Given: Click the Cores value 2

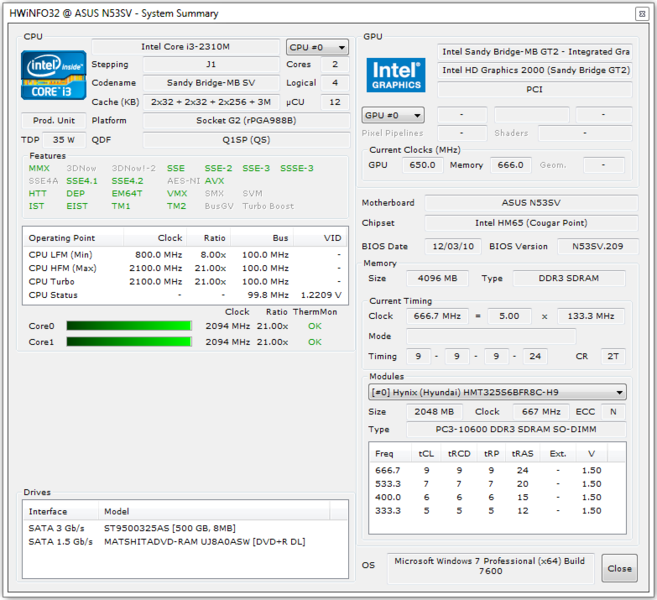Looking at the screenshot, I should pyautogui.click(x=335, y=65).
